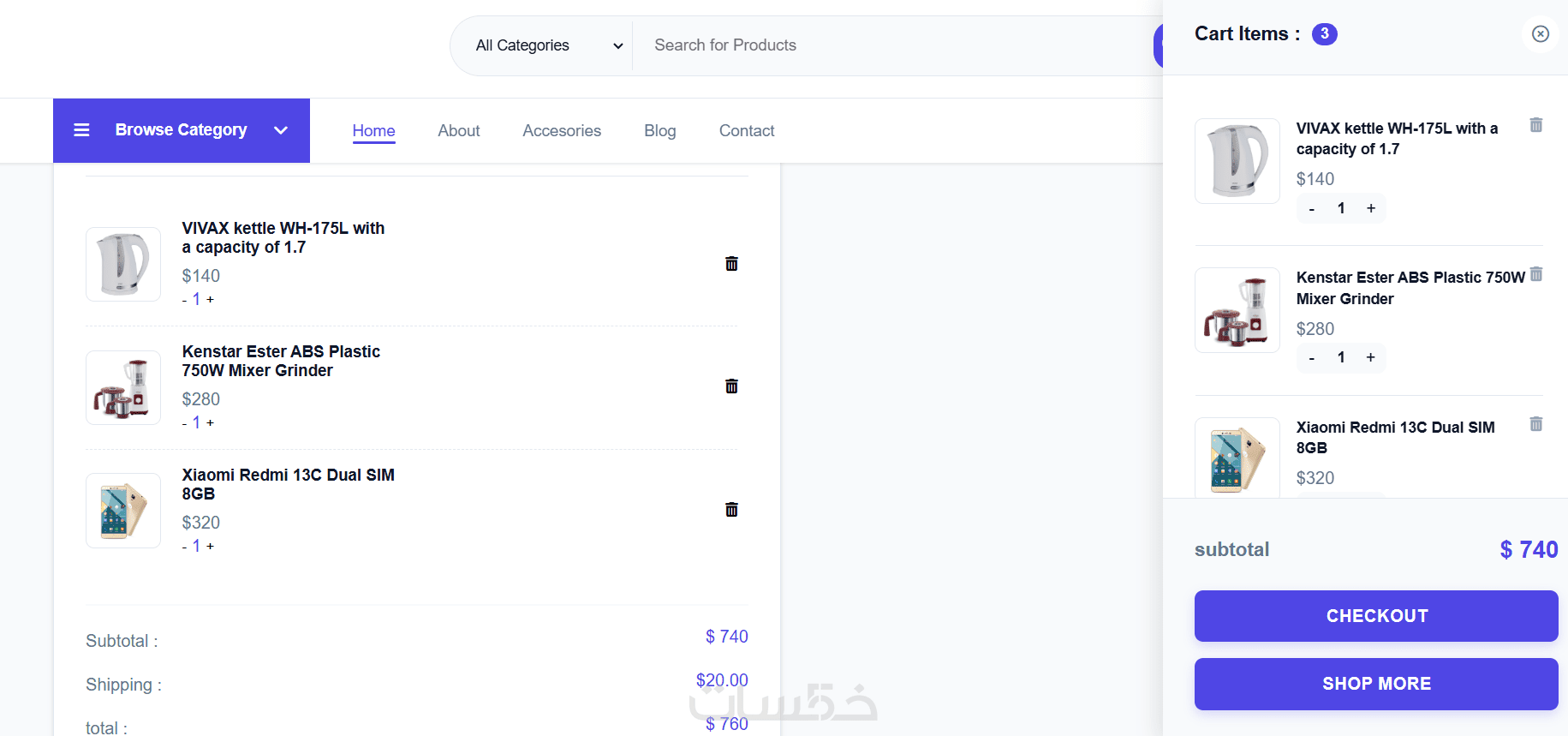Click the hamburger icon beside Browse Category
The height and width of the screenshot is (736, 1568).
(82, 130)
